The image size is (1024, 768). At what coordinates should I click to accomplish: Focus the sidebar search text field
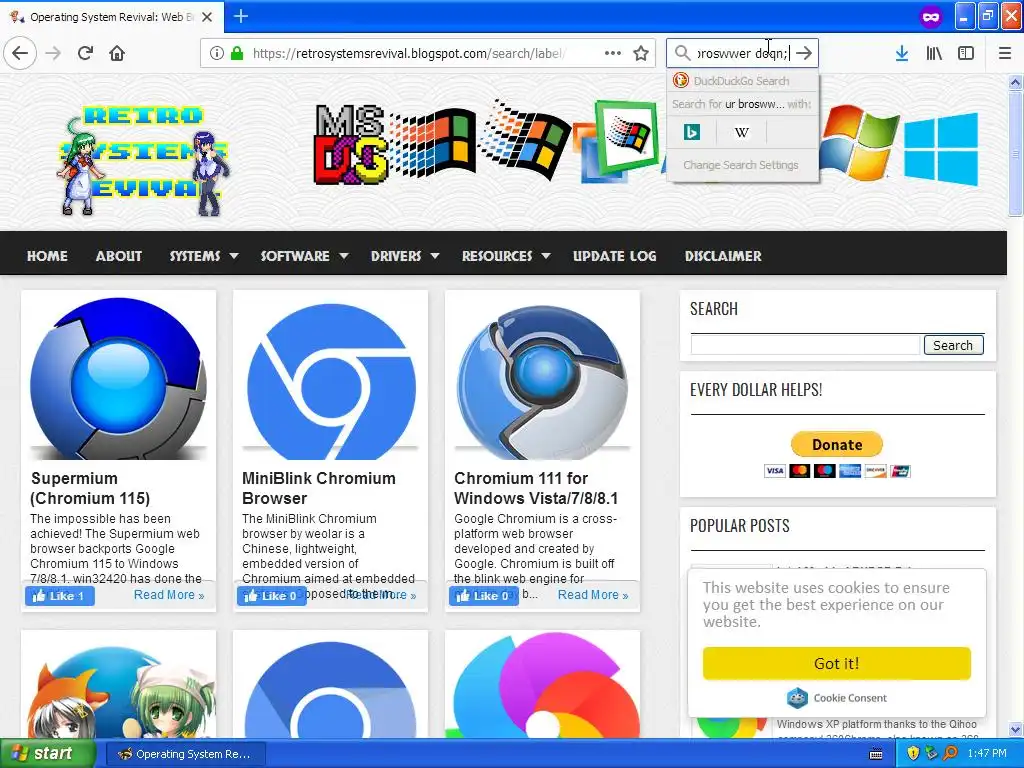point(805,345)
